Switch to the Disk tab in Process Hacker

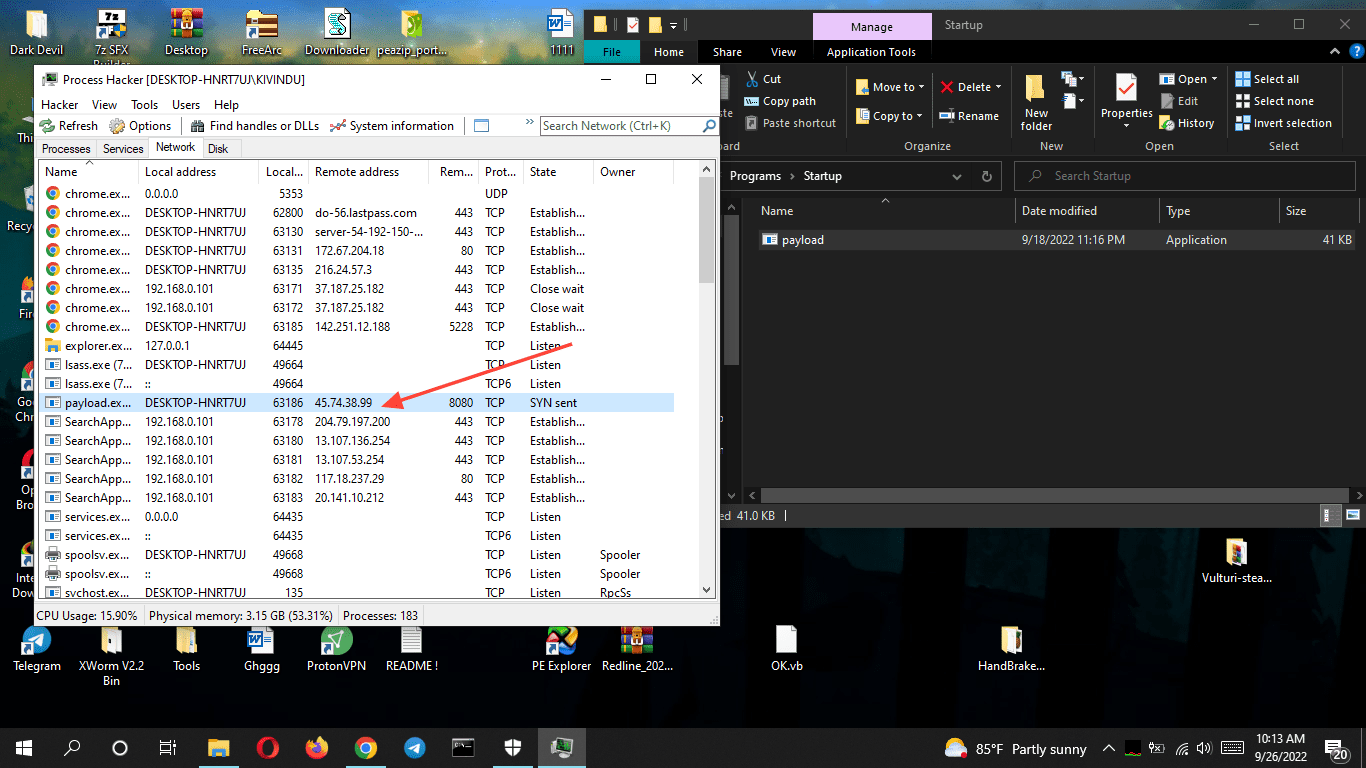tap(218, 148)
